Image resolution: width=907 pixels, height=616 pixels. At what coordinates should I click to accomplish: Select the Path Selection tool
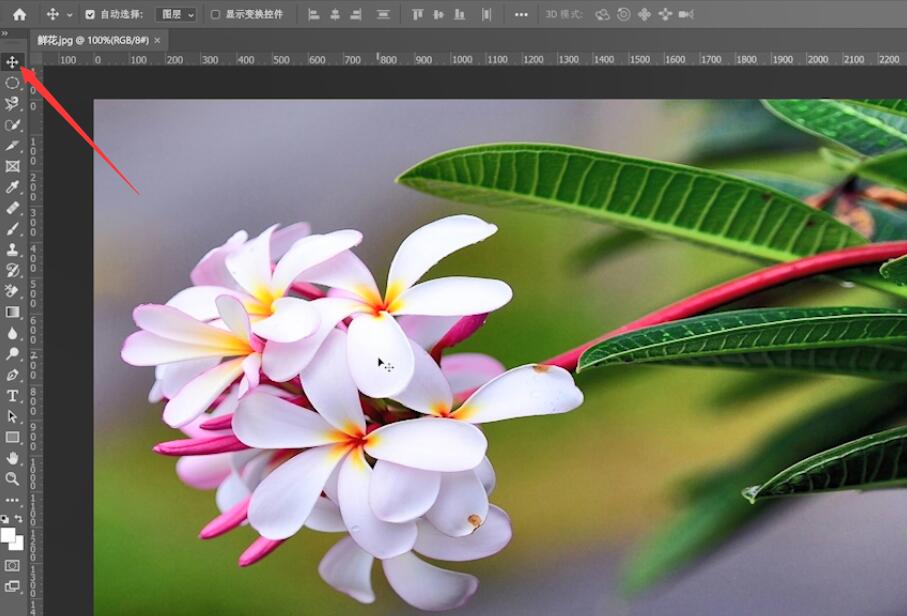tap(12, 416)
